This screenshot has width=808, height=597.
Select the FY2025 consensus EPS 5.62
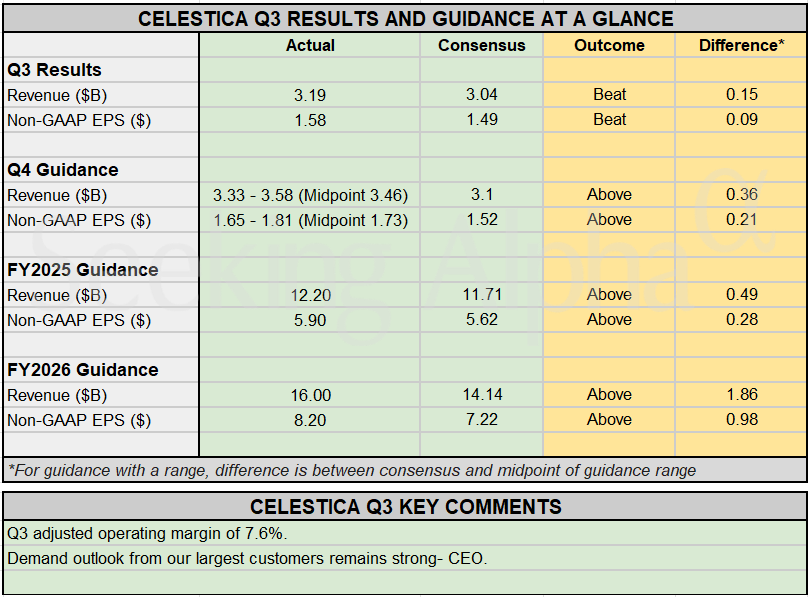[x=481, y=320]
